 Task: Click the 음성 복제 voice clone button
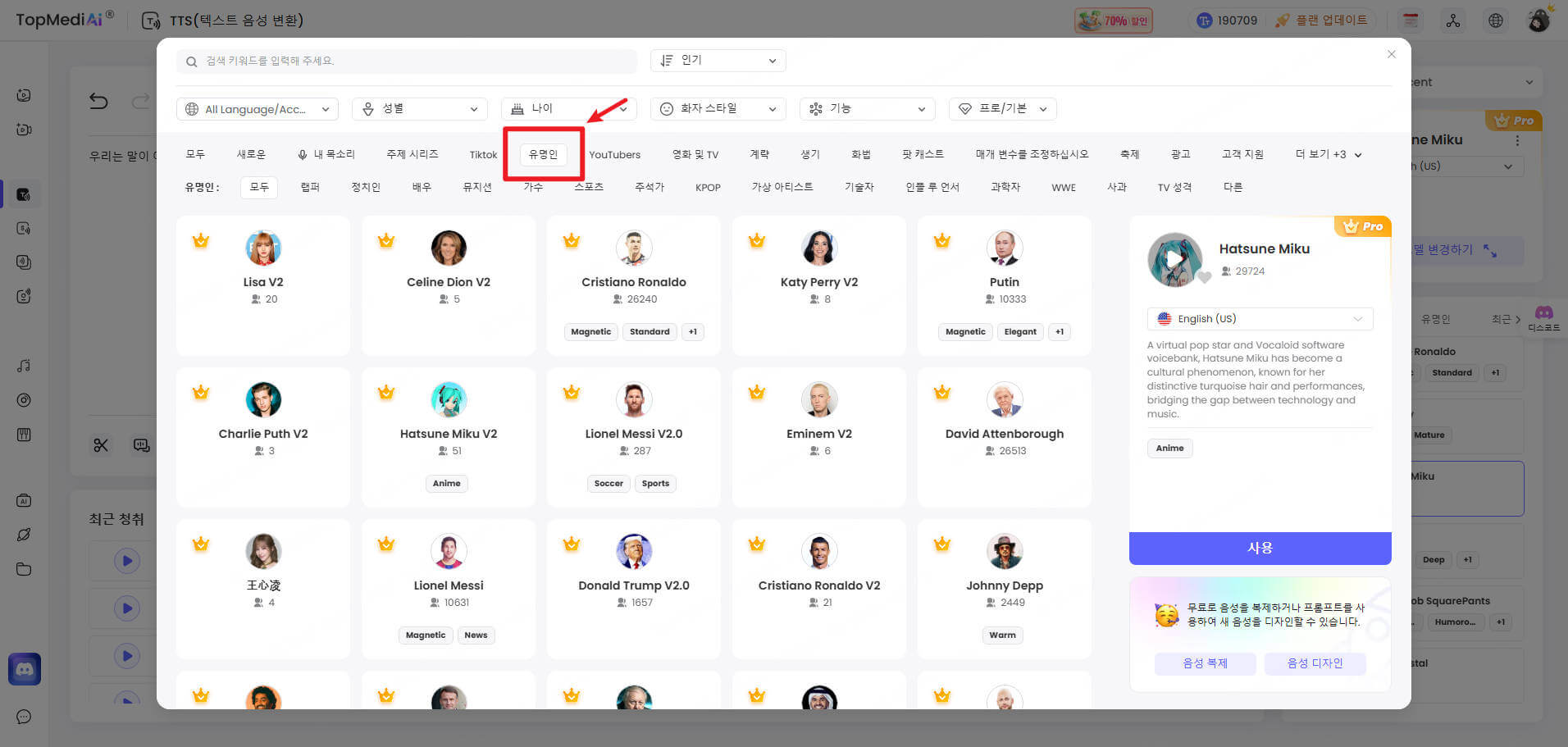click(1206, 663)
